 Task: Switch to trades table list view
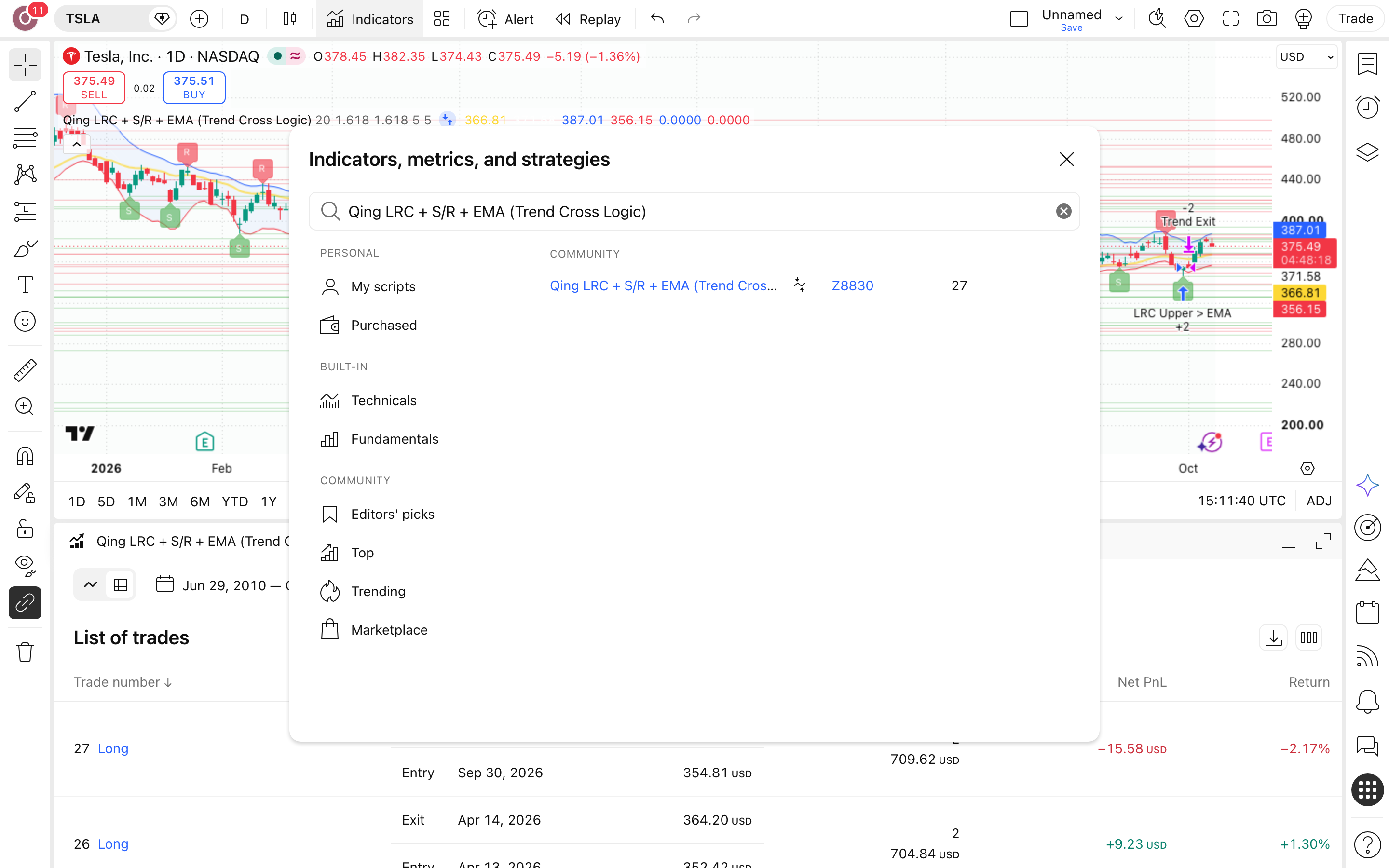121,585
